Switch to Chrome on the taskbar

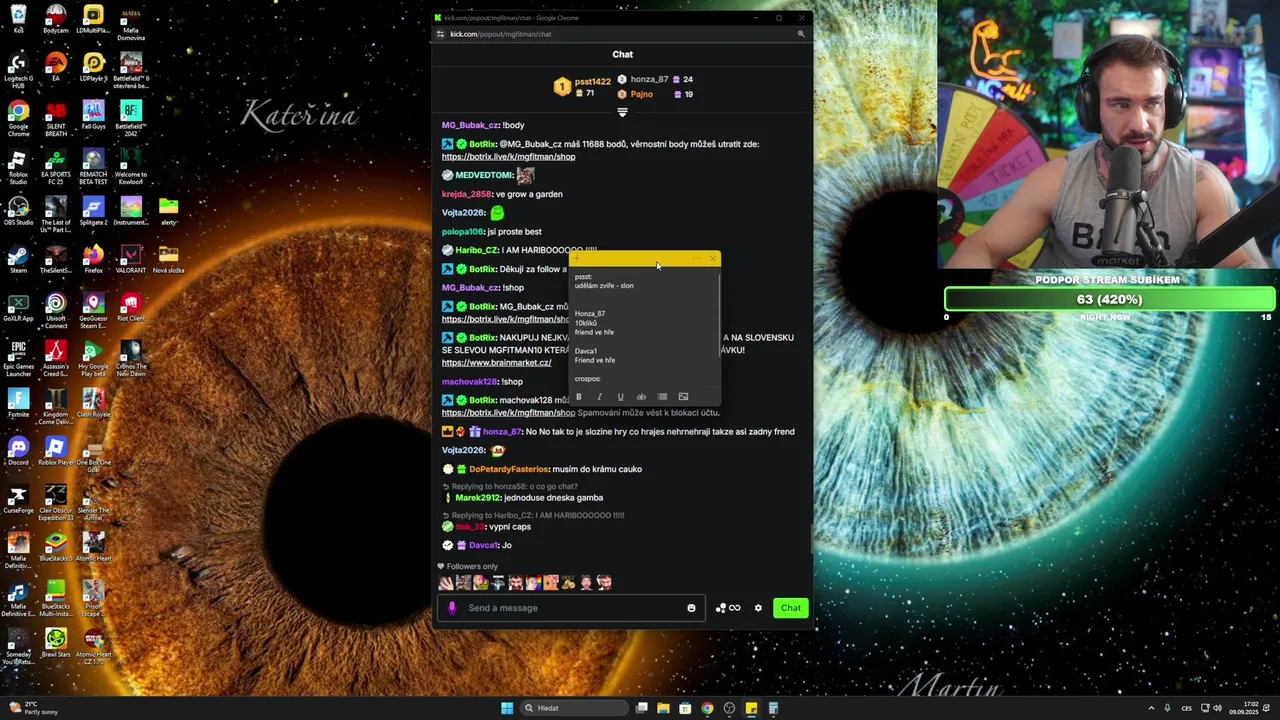tap(707, 708)
